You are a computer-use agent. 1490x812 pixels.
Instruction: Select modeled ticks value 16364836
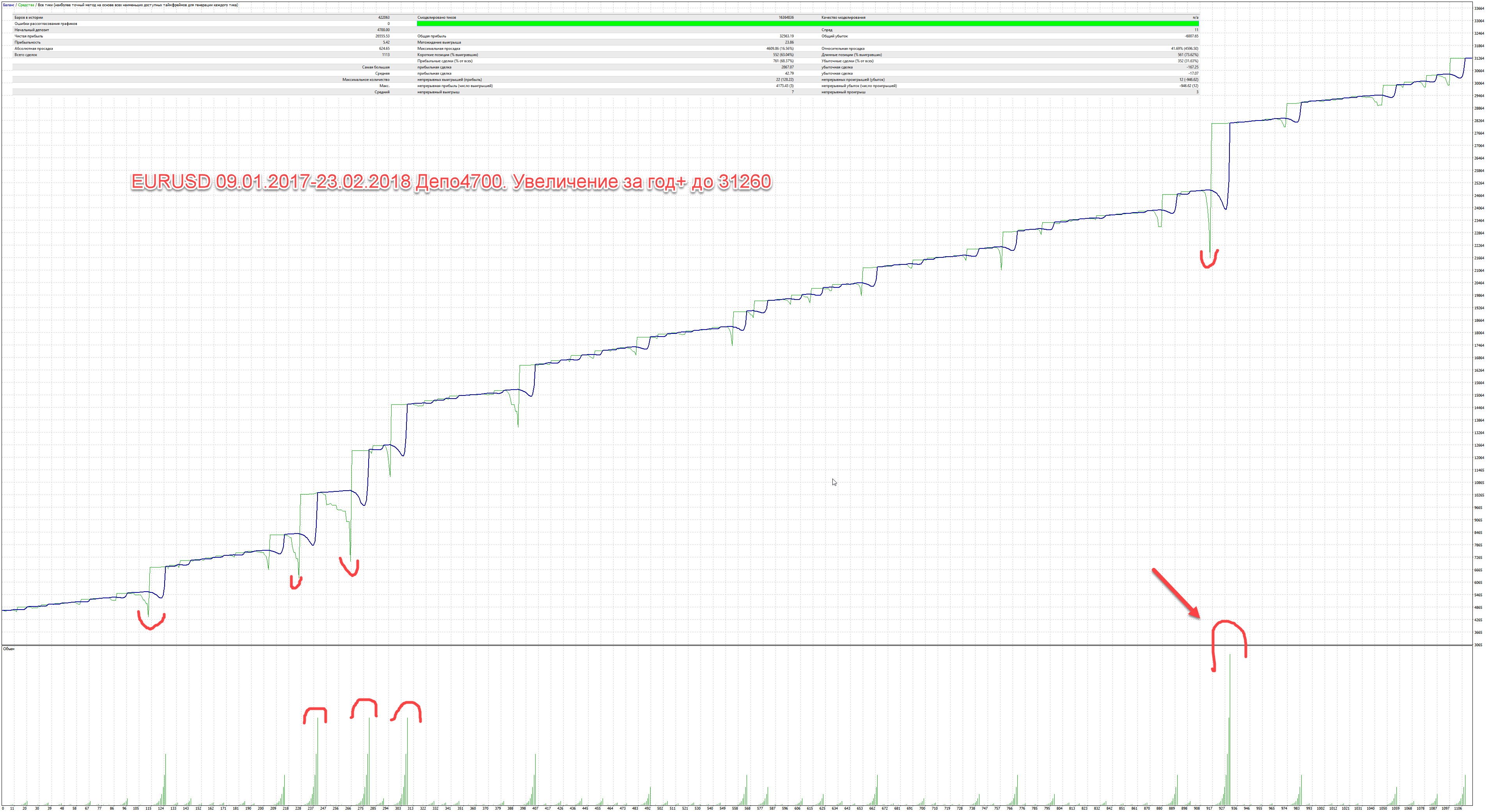pyautogui.click(x=786, y=17)
